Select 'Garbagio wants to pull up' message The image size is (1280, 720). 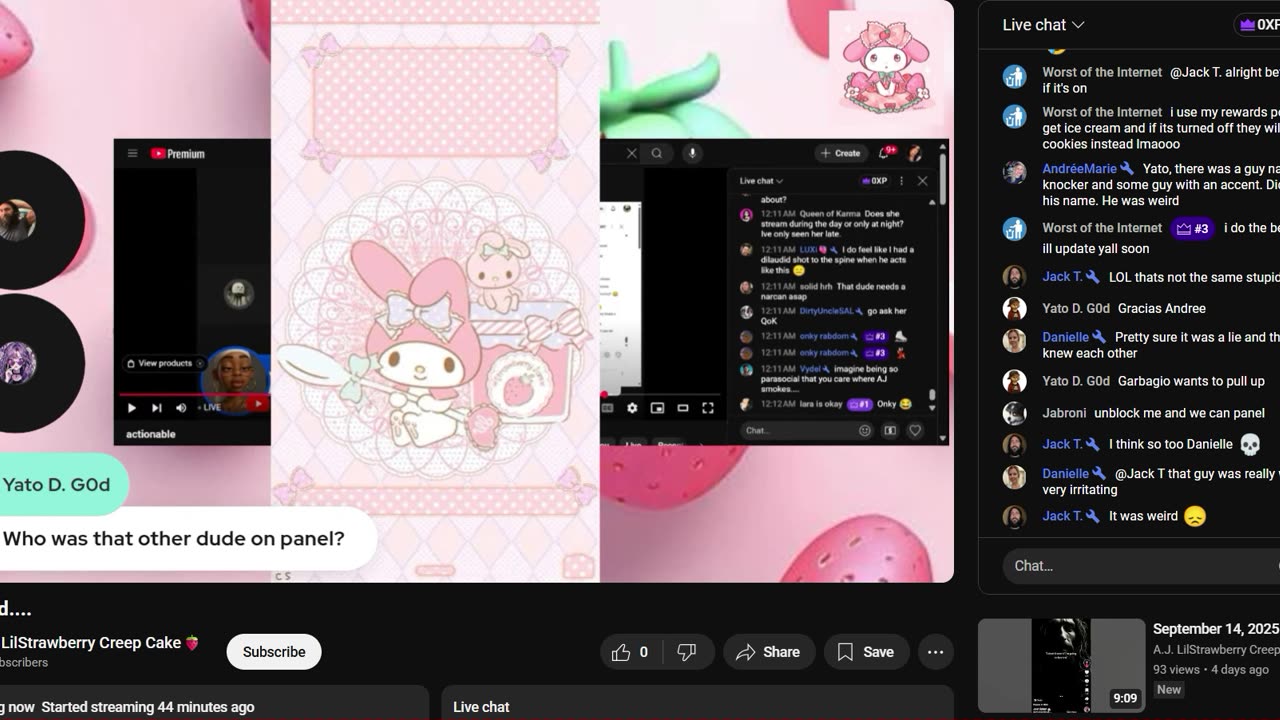coord(1191,381)
